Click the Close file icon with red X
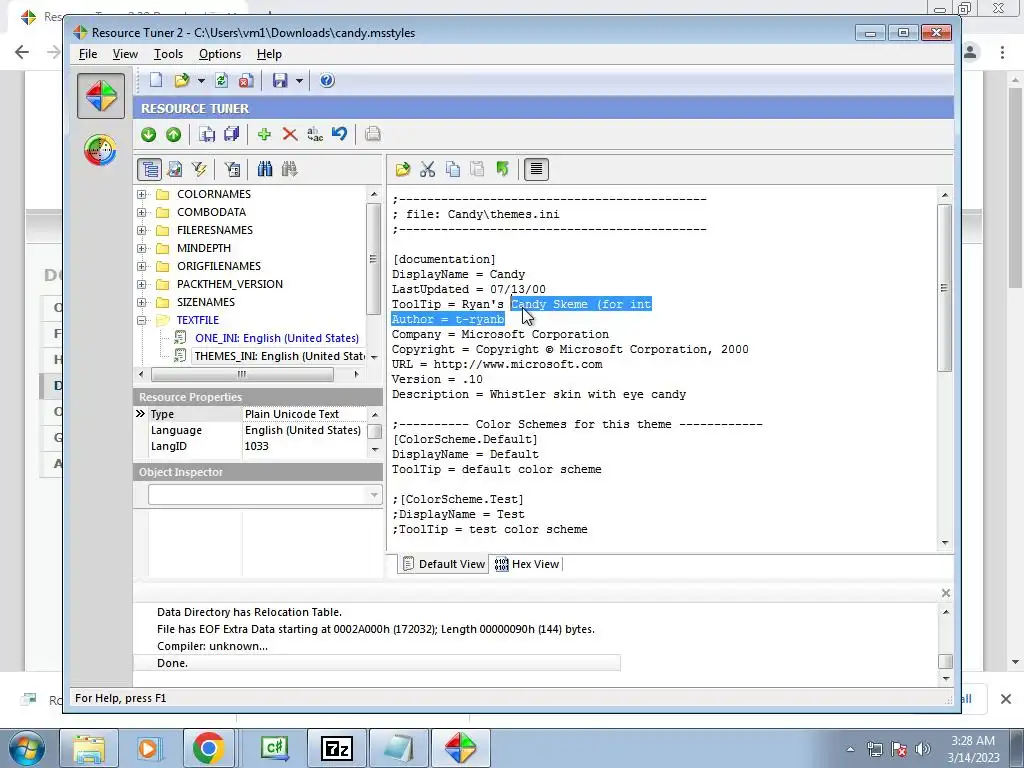This screenshot has width=1024, height=768. 246,80
